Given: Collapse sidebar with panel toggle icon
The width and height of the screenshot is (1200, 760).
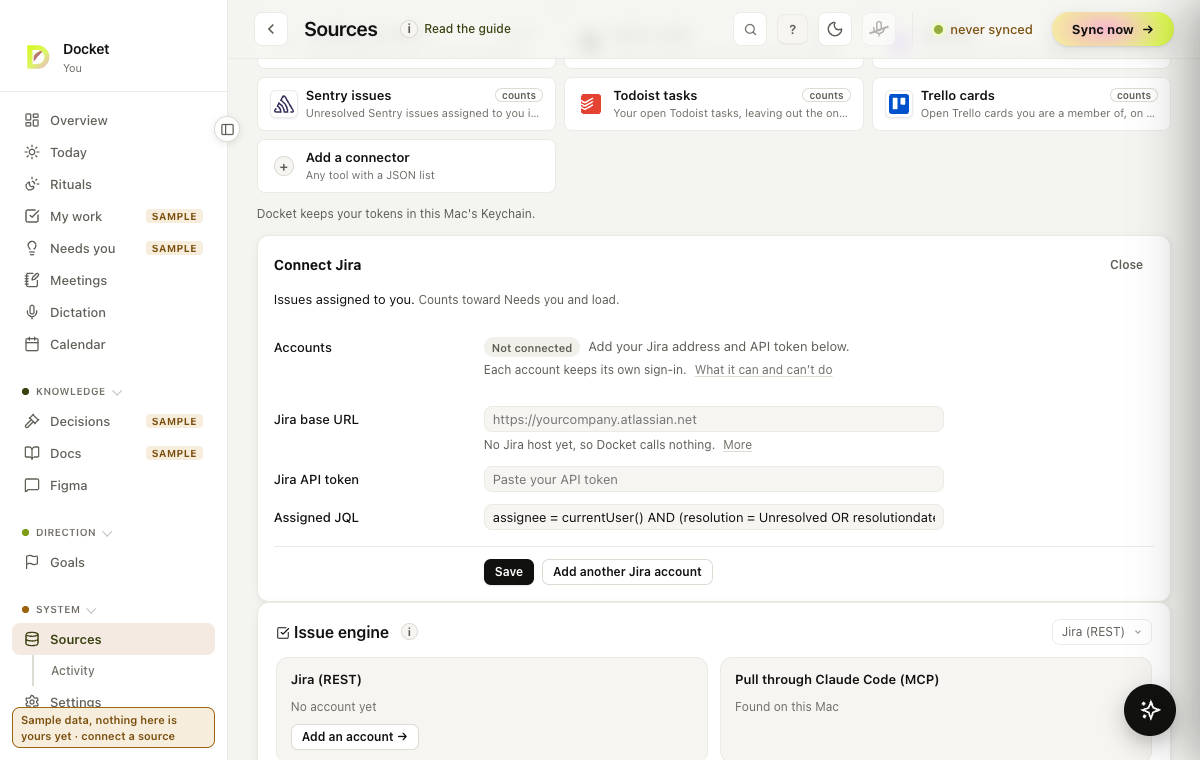Looking at the screenshot, I should [x=227, y=129].
